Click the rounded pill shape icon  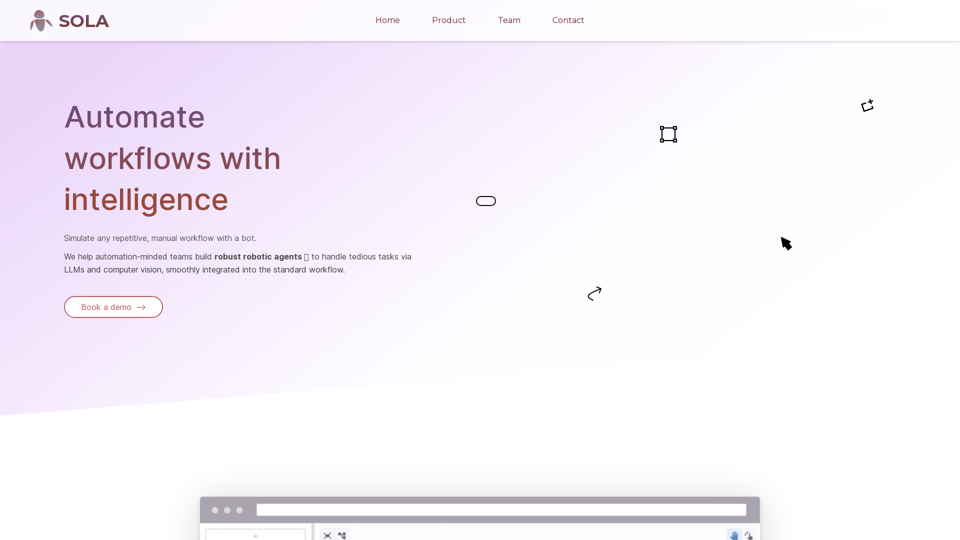point(486,201)
